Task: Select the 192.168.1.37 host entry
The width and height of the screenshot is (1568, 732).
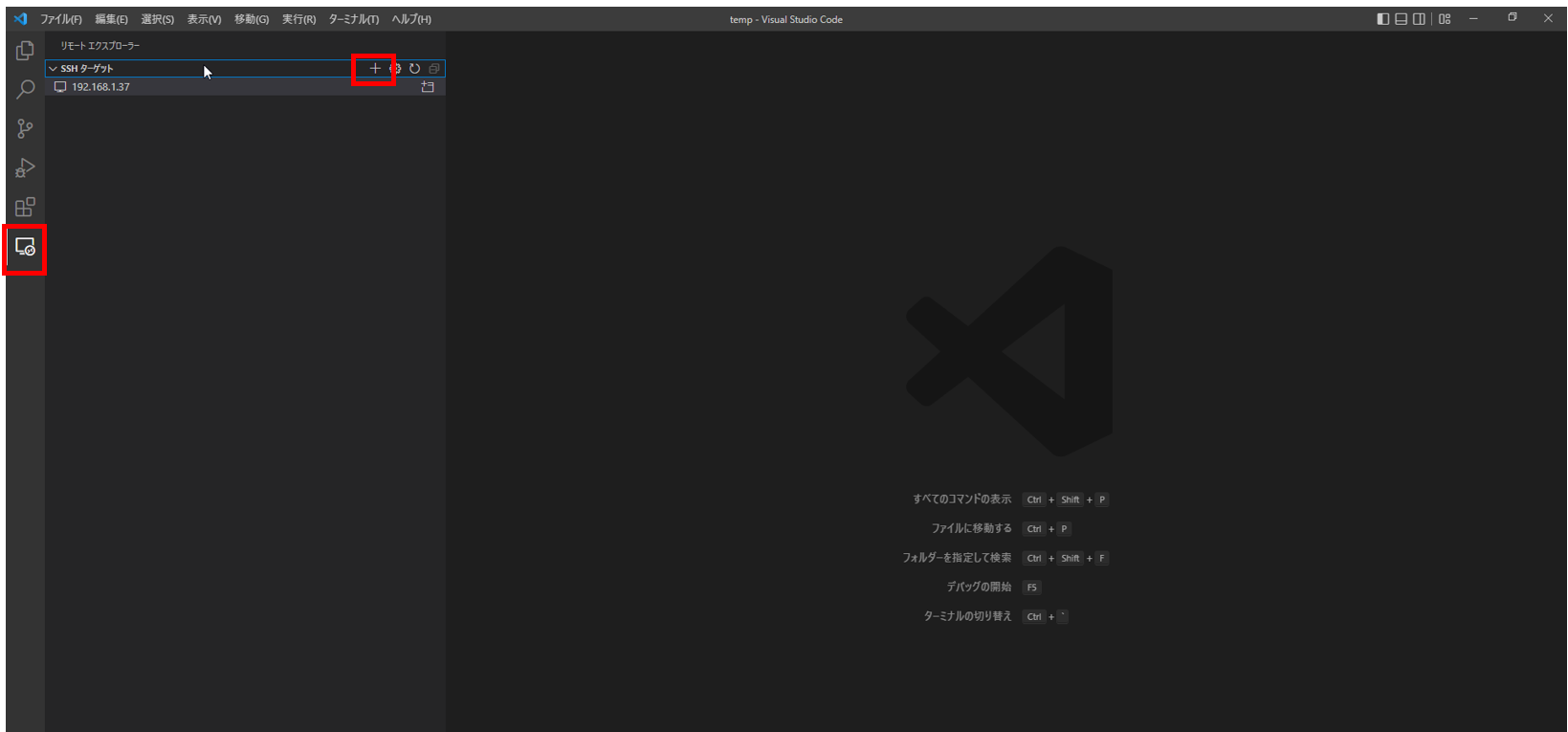Action: (245, 87)
